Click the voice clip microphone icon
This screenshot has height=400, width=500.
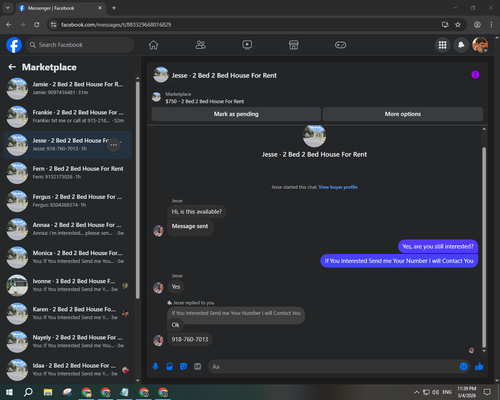pyautogui.click(x=155, y=367)
